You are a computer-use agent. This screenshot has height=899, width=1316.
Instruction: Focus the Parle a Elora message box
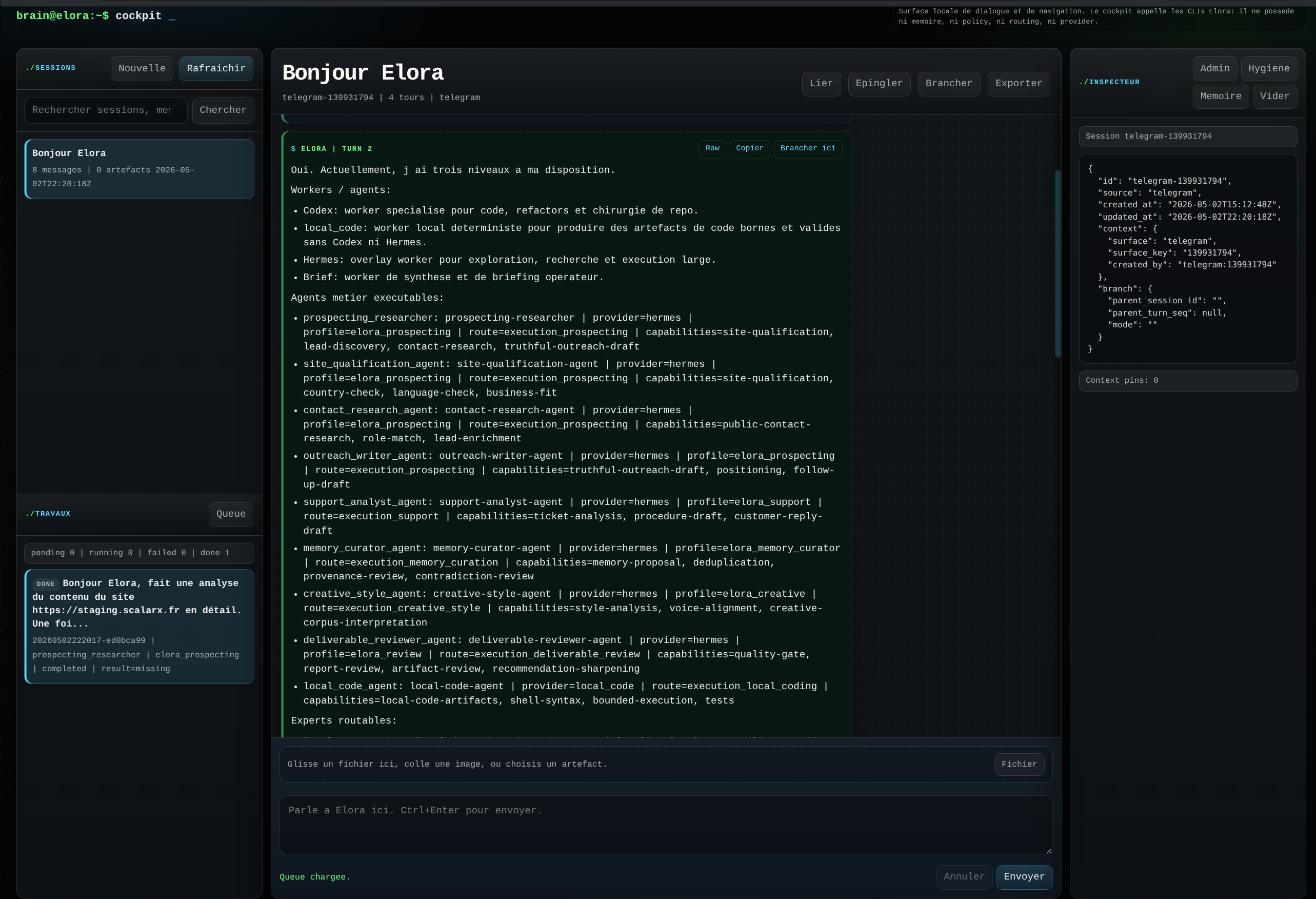click(x=666, y=825)
